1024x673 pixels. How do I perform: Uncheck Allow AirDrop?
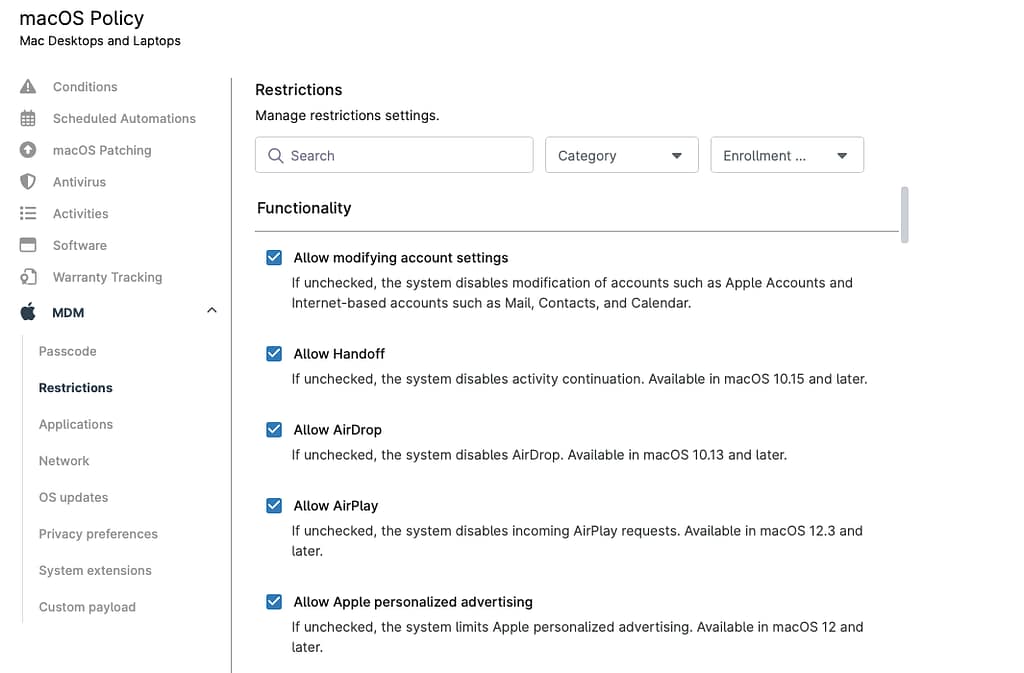(274, 429)
